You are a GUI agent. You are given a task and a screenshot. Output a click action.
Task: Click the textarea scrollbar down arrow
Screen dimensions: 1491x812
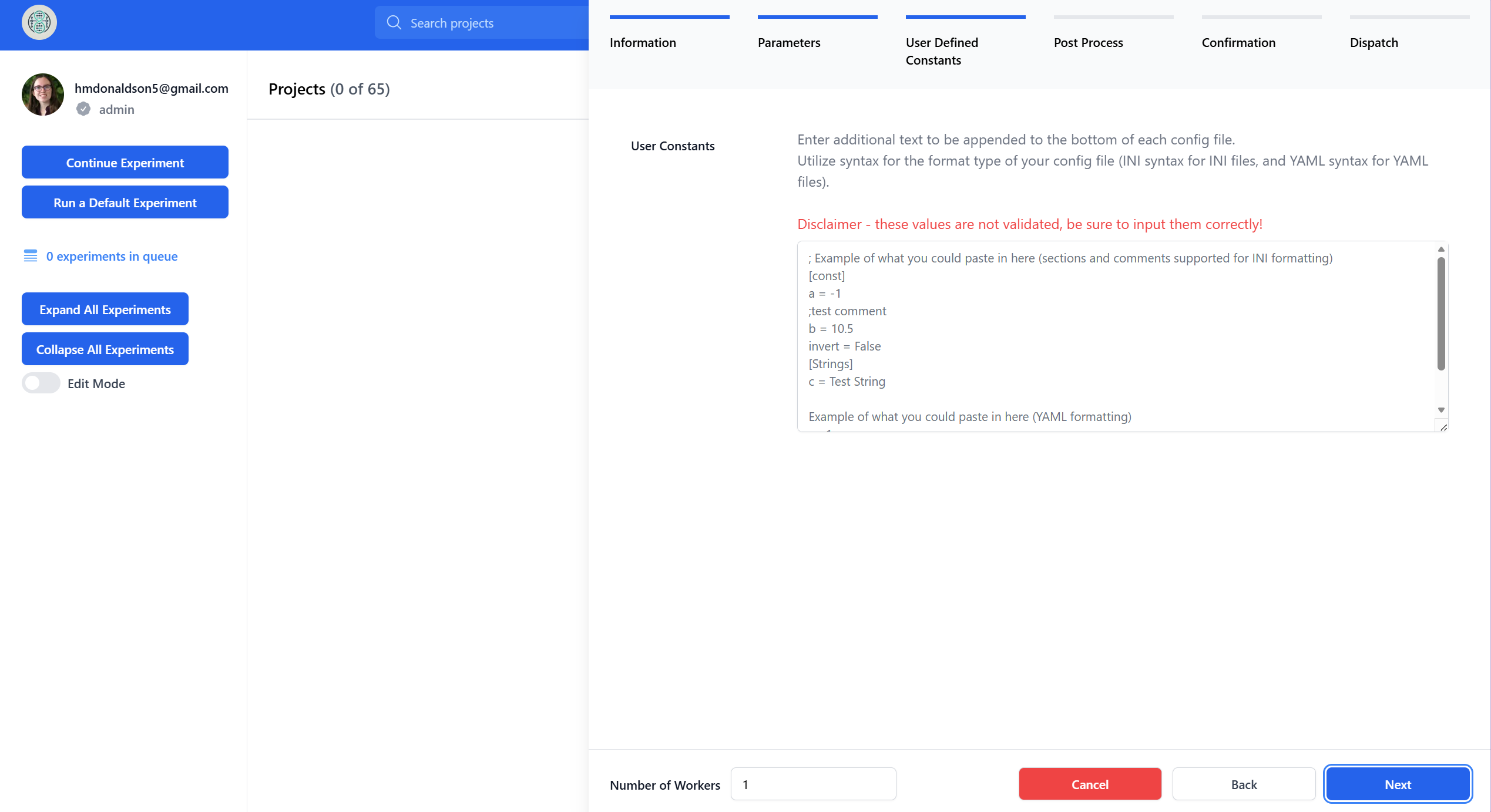click(1441, 410)
